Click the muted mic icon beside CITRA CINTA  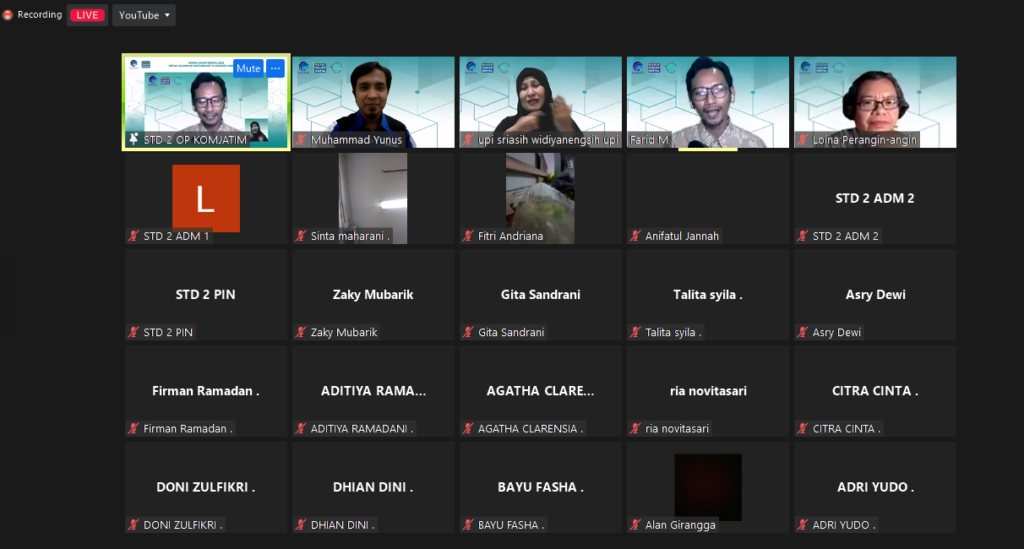click(803, 429)
